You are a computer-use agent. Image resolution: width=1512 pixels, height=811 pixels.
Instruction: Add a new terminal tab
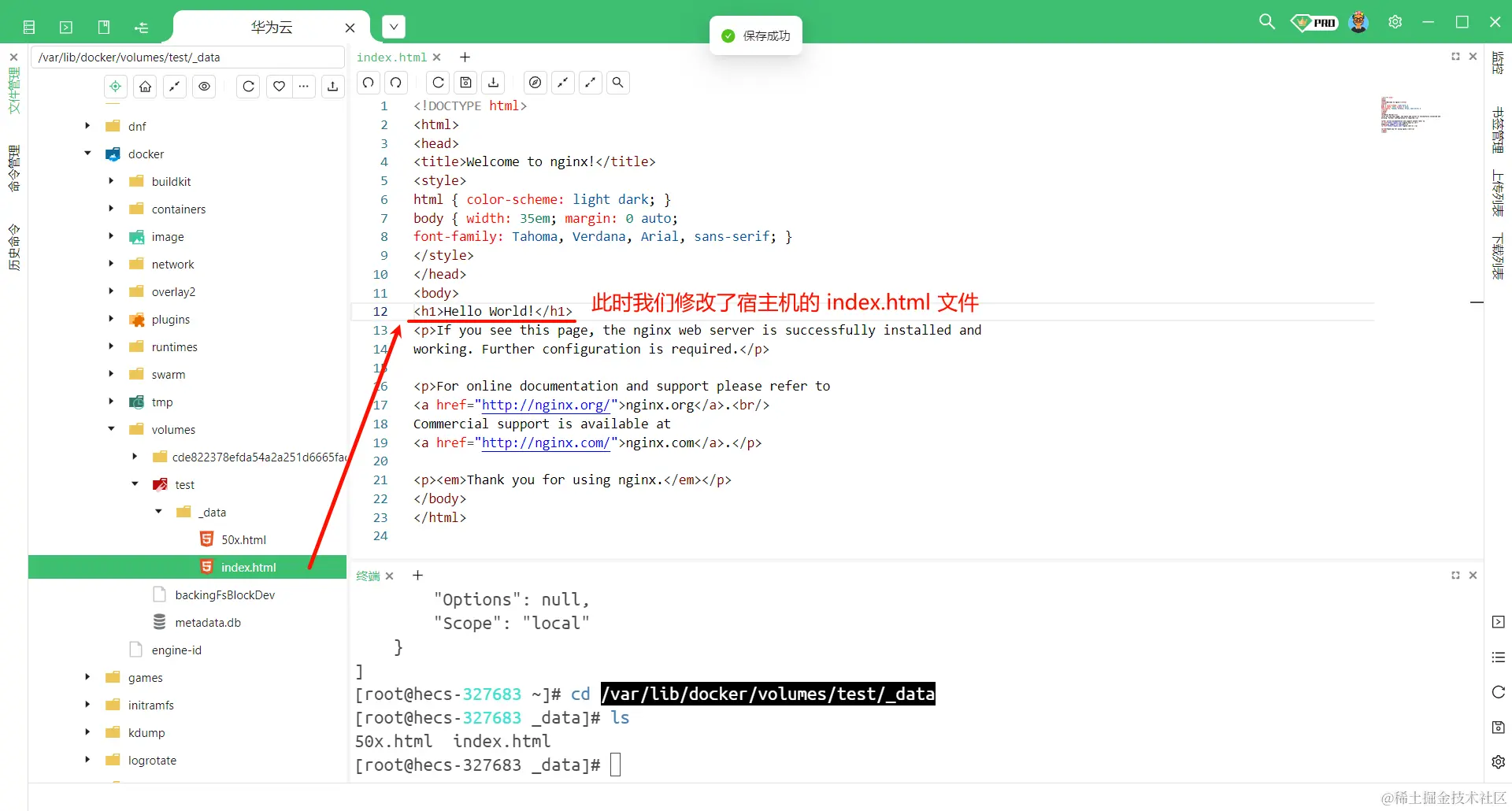coord(418,576)
